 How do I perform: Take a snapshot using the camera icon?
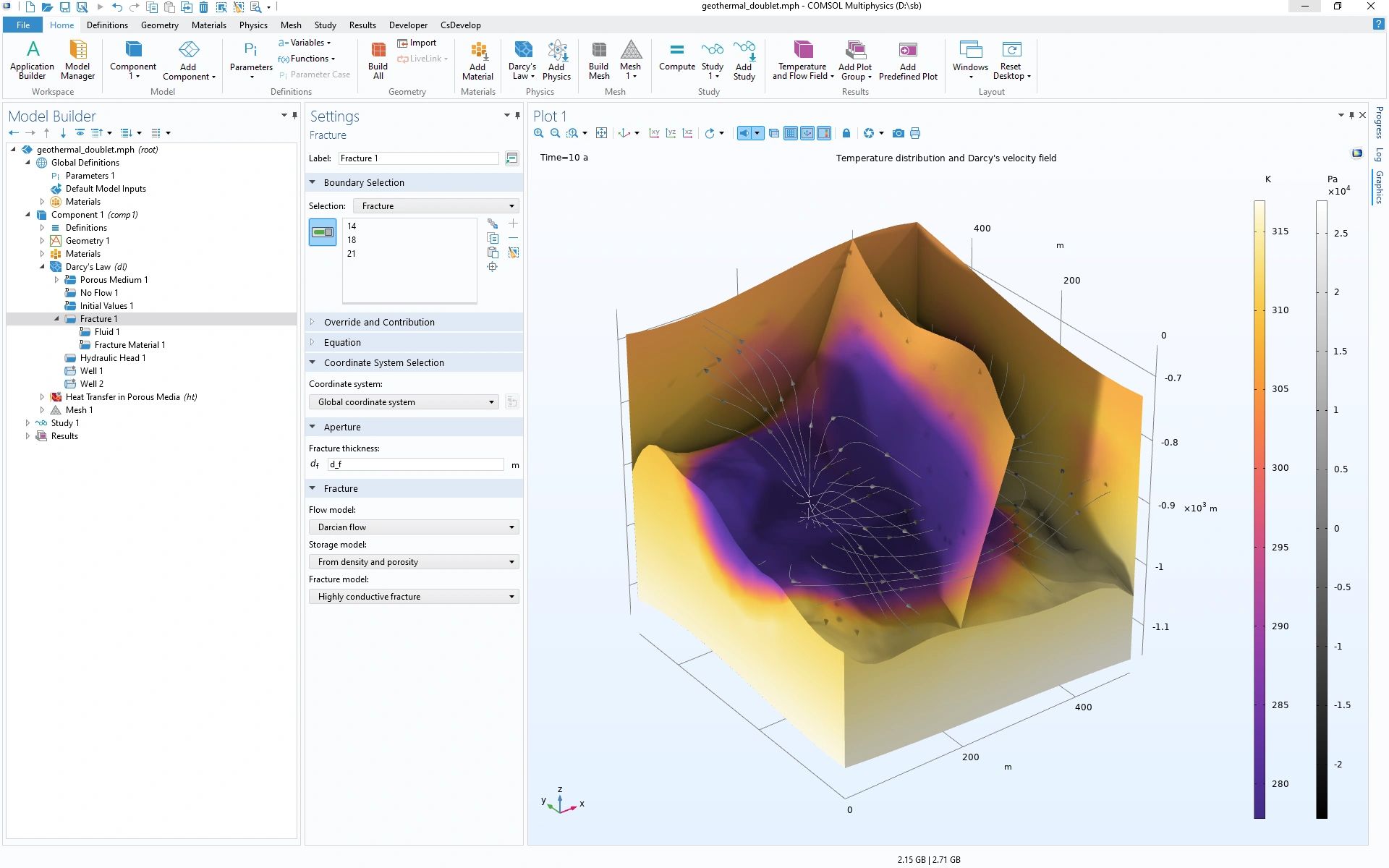[x=898, y=133]
